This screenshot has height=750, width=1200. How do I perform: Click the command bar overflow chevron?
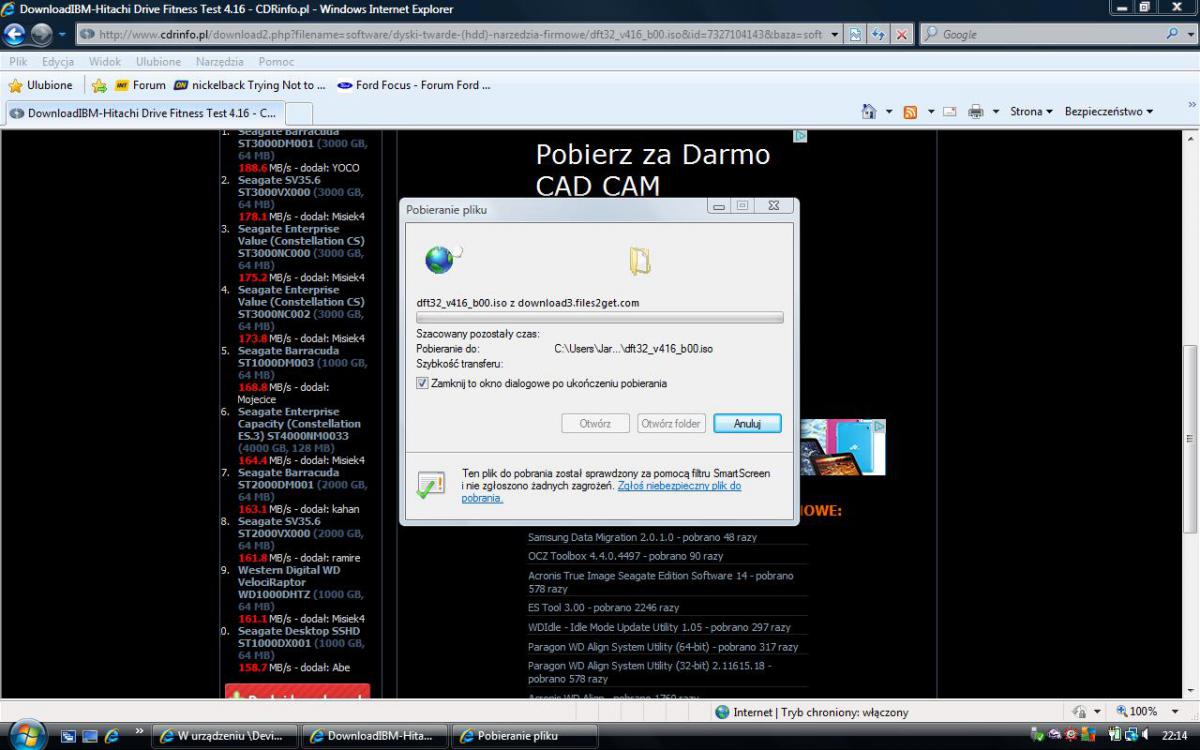[1191, 105]
